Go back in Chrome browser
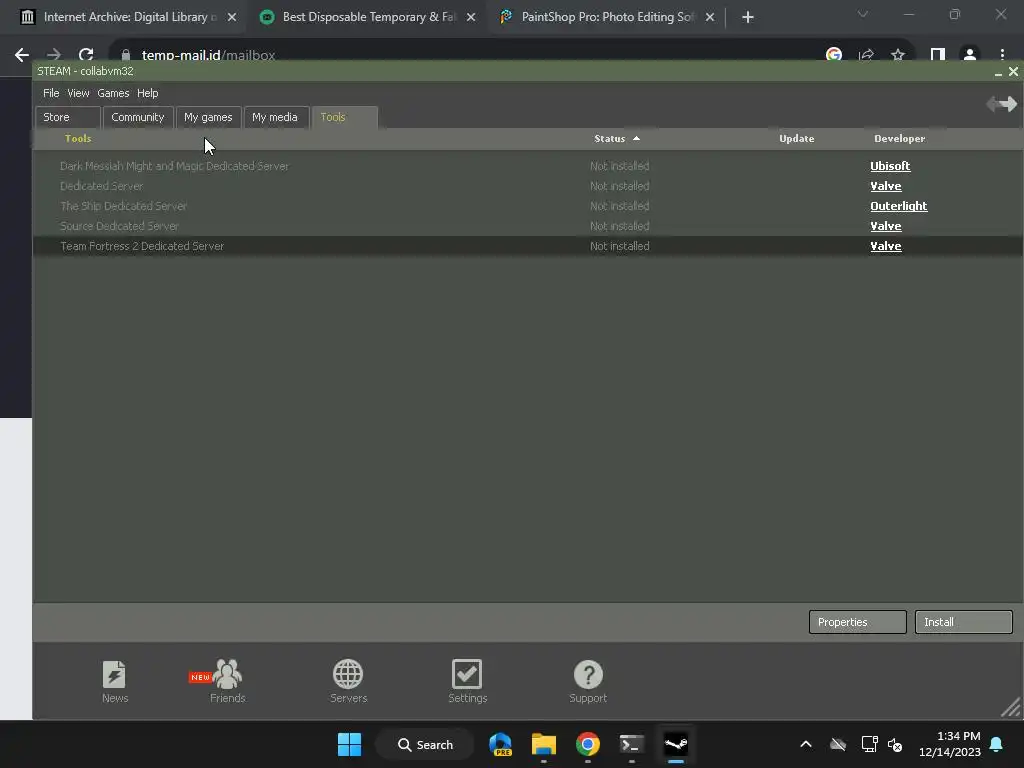Image resolution: width=1024 pixels, height=768 pixels. [22, 55]
